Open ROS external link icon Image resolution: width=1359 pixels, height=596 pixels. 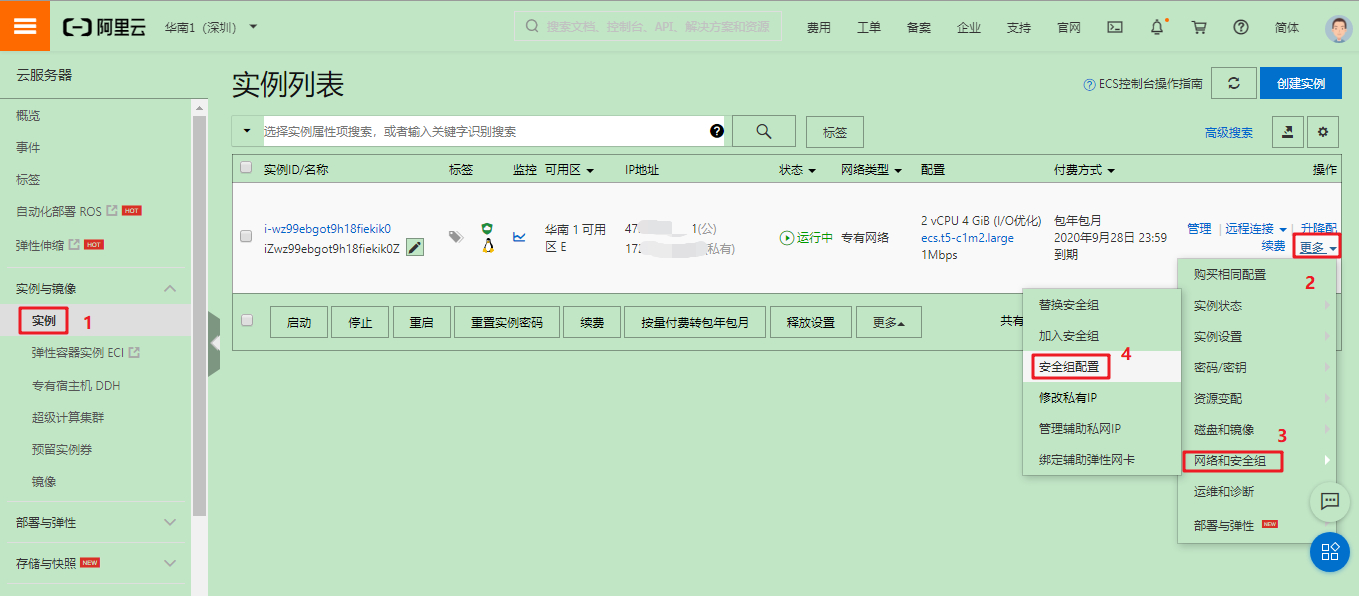(112, 211)
